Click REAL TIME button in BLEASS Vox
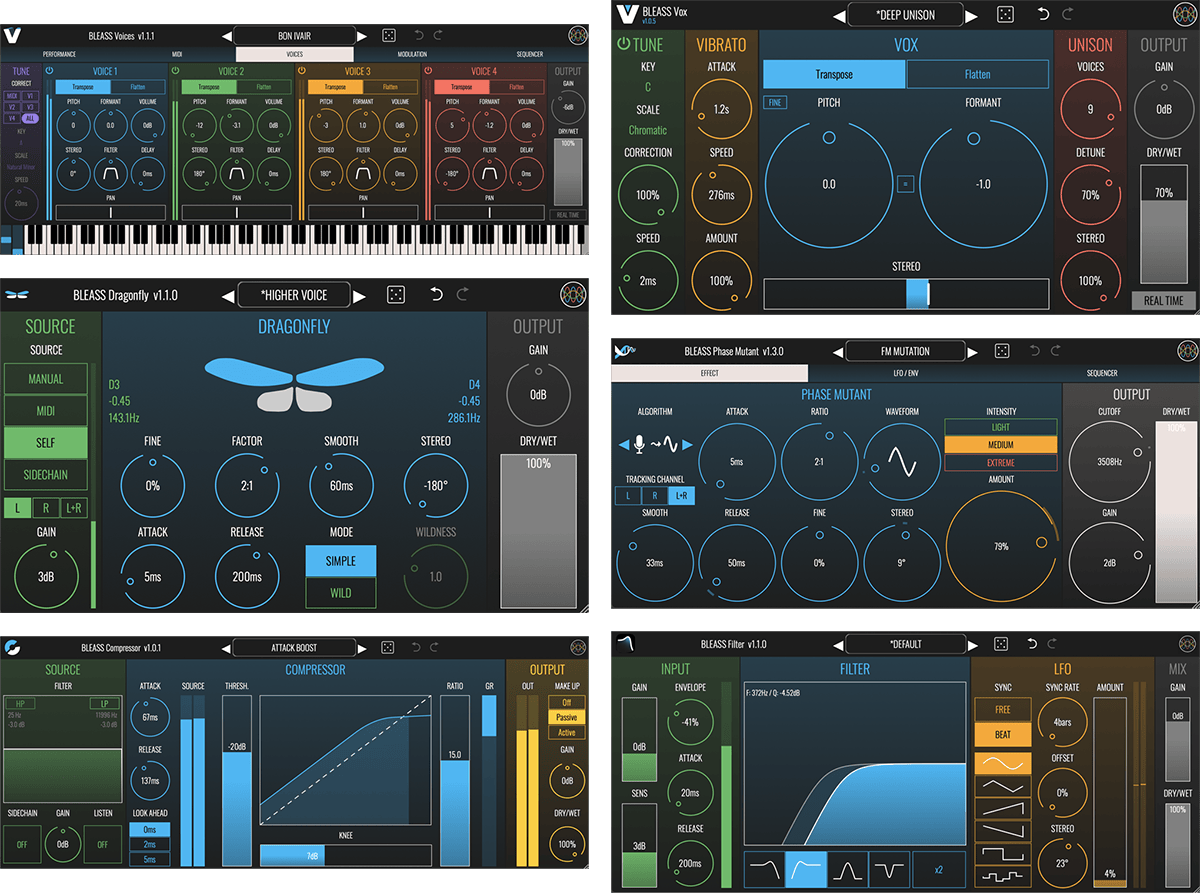The width and height of the screenshot is (1200, 893). pyautogui.click(x=1164, y=300)
